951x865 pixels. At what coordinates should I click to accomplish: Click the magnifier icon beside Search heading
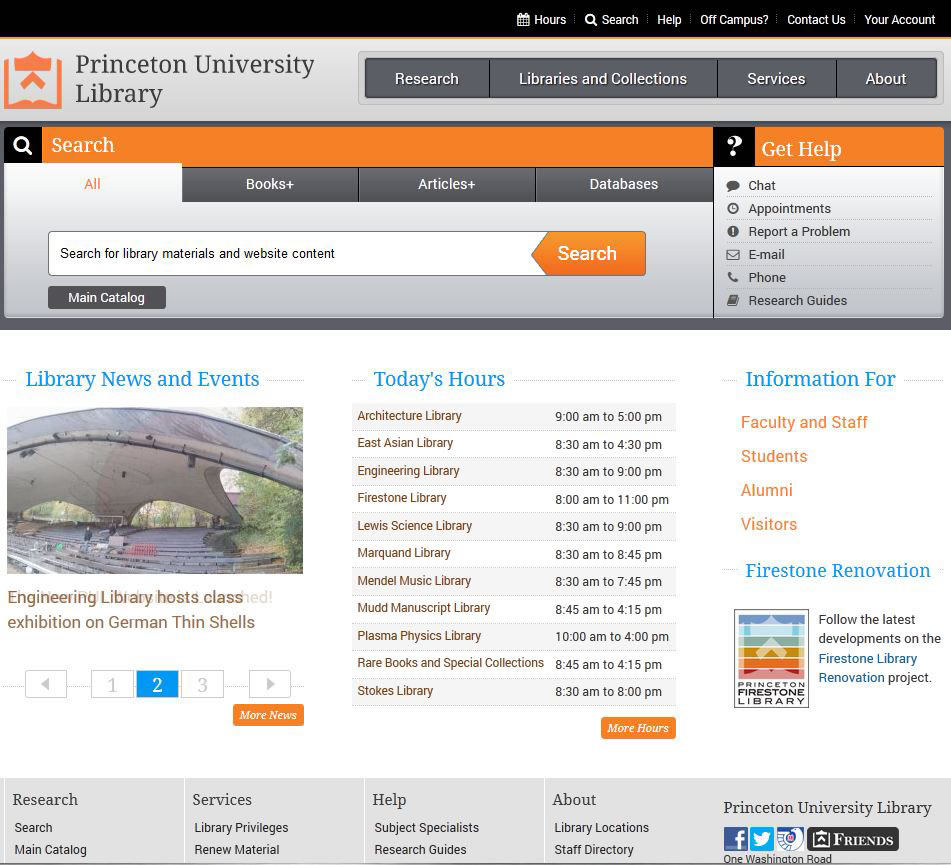pos(22,145)
